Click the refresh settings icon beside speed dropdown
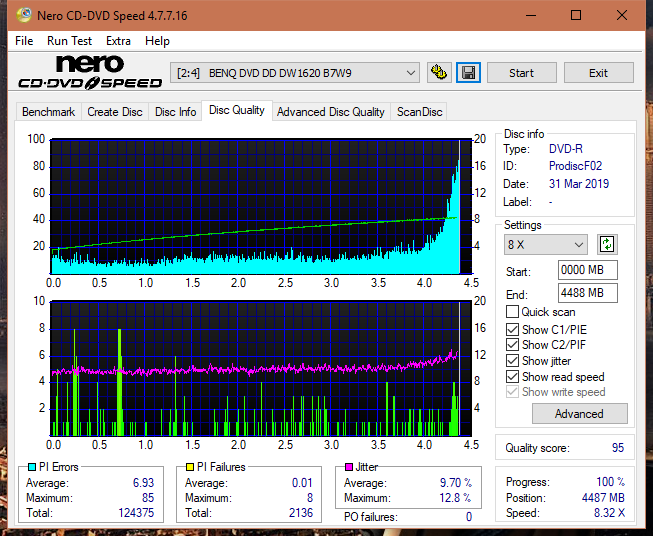 607,244
